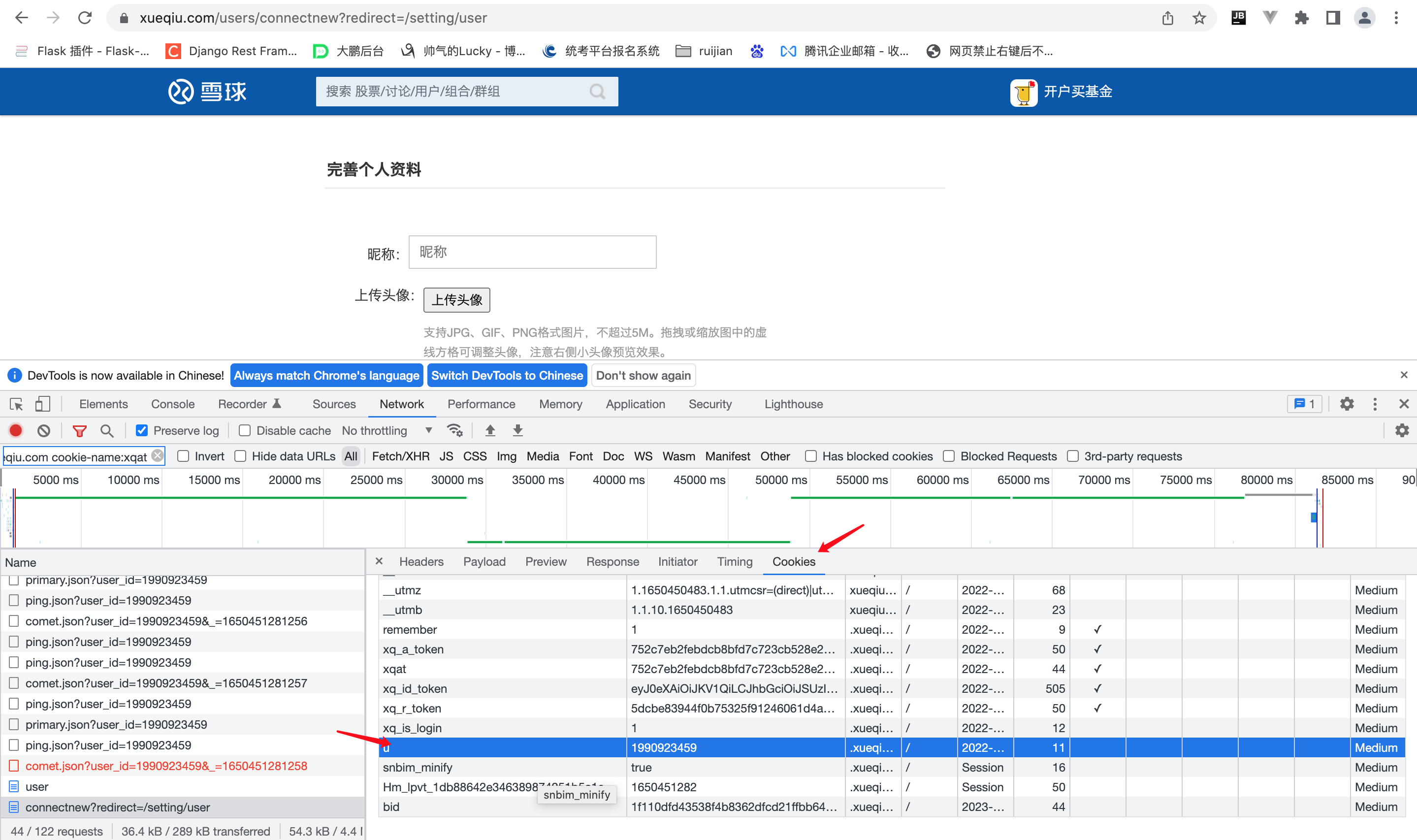Activate the inspect element picker icon
The height and width of the screenshot is (840, 1417).
[x=16, y=404]
